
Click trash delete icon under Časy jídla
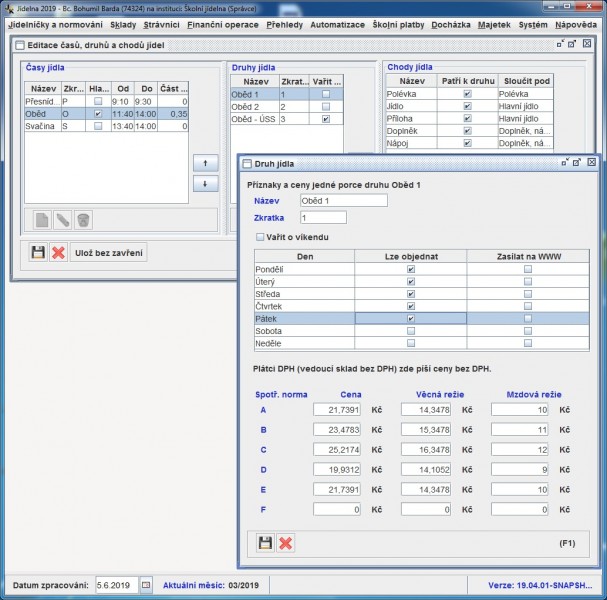[x=84, y=219]
